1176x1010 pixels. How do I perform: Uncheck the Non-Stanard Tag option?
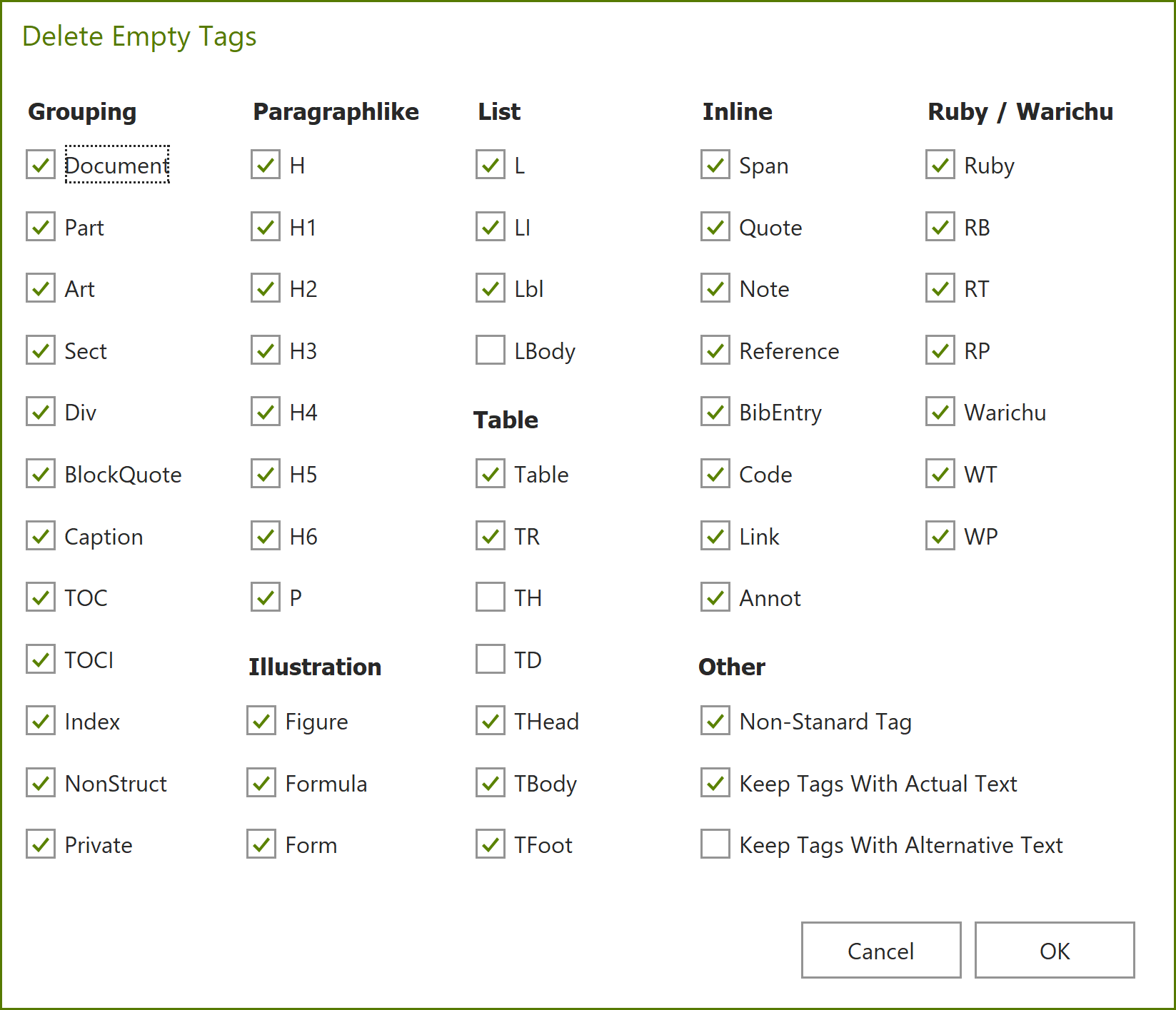point(715,721)
